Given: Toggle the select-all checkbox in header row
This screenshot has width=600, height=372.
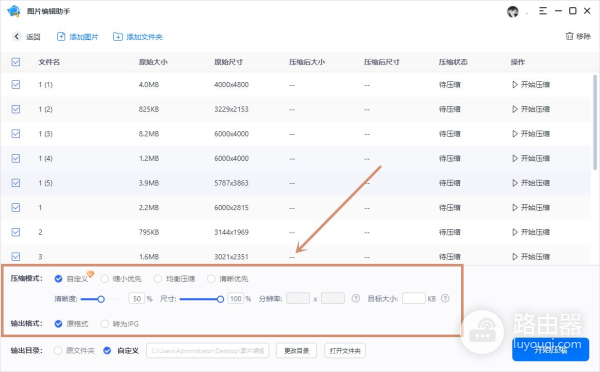Looking at the screenshot, I should coord(16,62).
